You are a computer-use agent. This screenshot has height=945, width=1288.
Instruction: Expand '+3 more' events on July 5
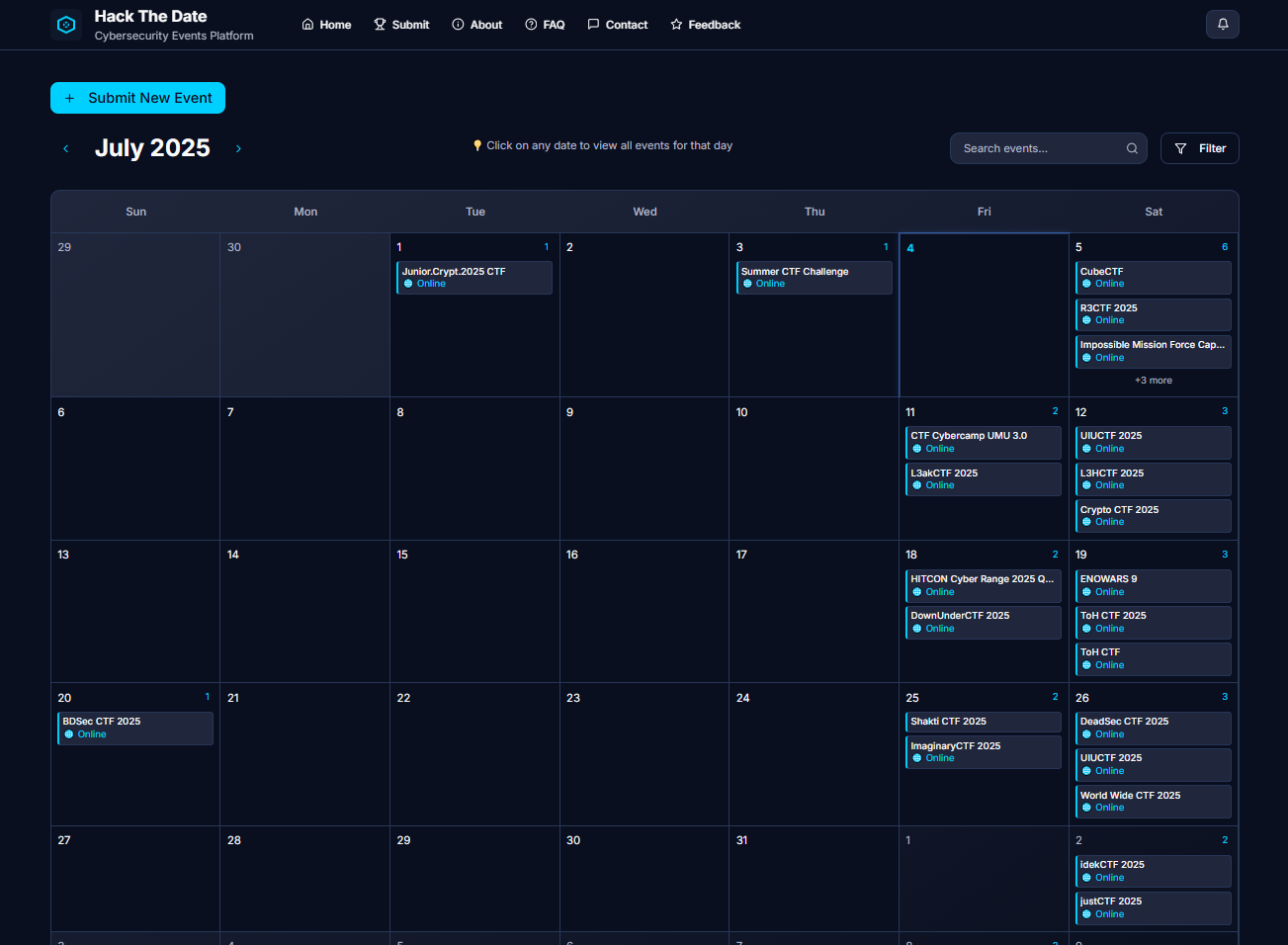click(x=1154, y=381)
